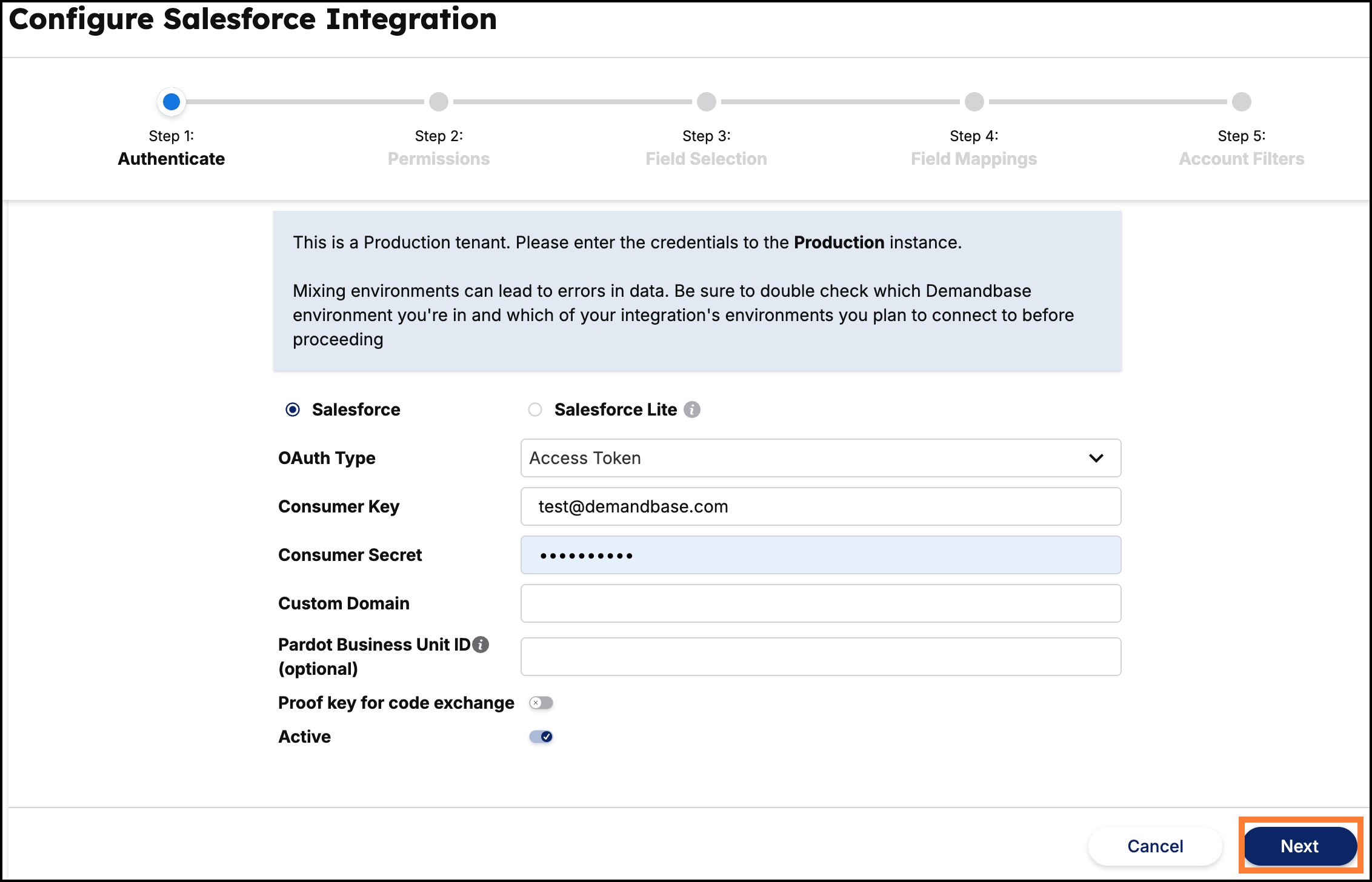Select the Salesforce Lite radio button
The height and width of the screenshot is (882, 1372).
[x=534, y=410]
